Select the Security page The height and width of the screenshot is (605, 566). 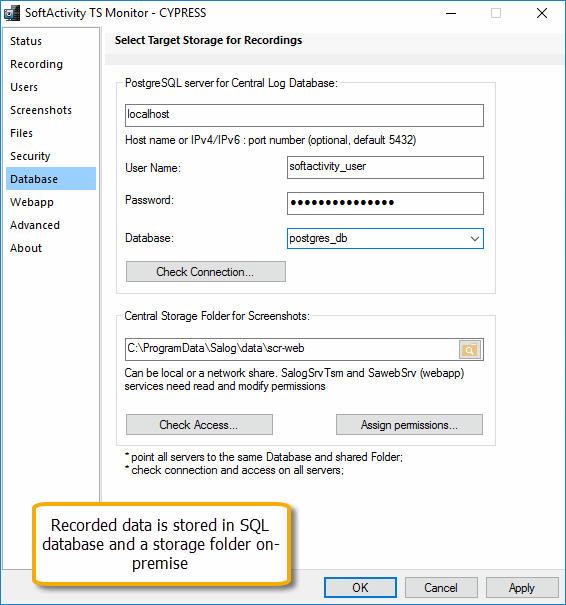pos(30,156)
